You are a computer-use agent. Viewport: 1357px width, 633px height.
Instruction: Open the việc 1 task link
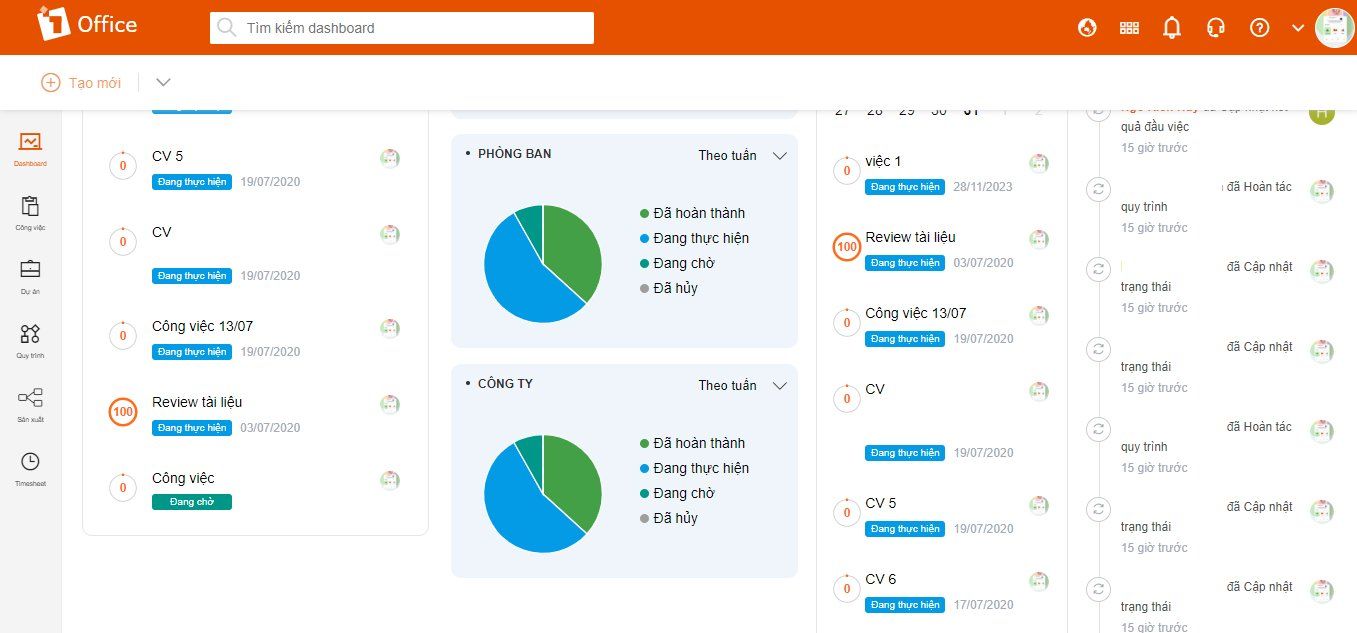883,161
